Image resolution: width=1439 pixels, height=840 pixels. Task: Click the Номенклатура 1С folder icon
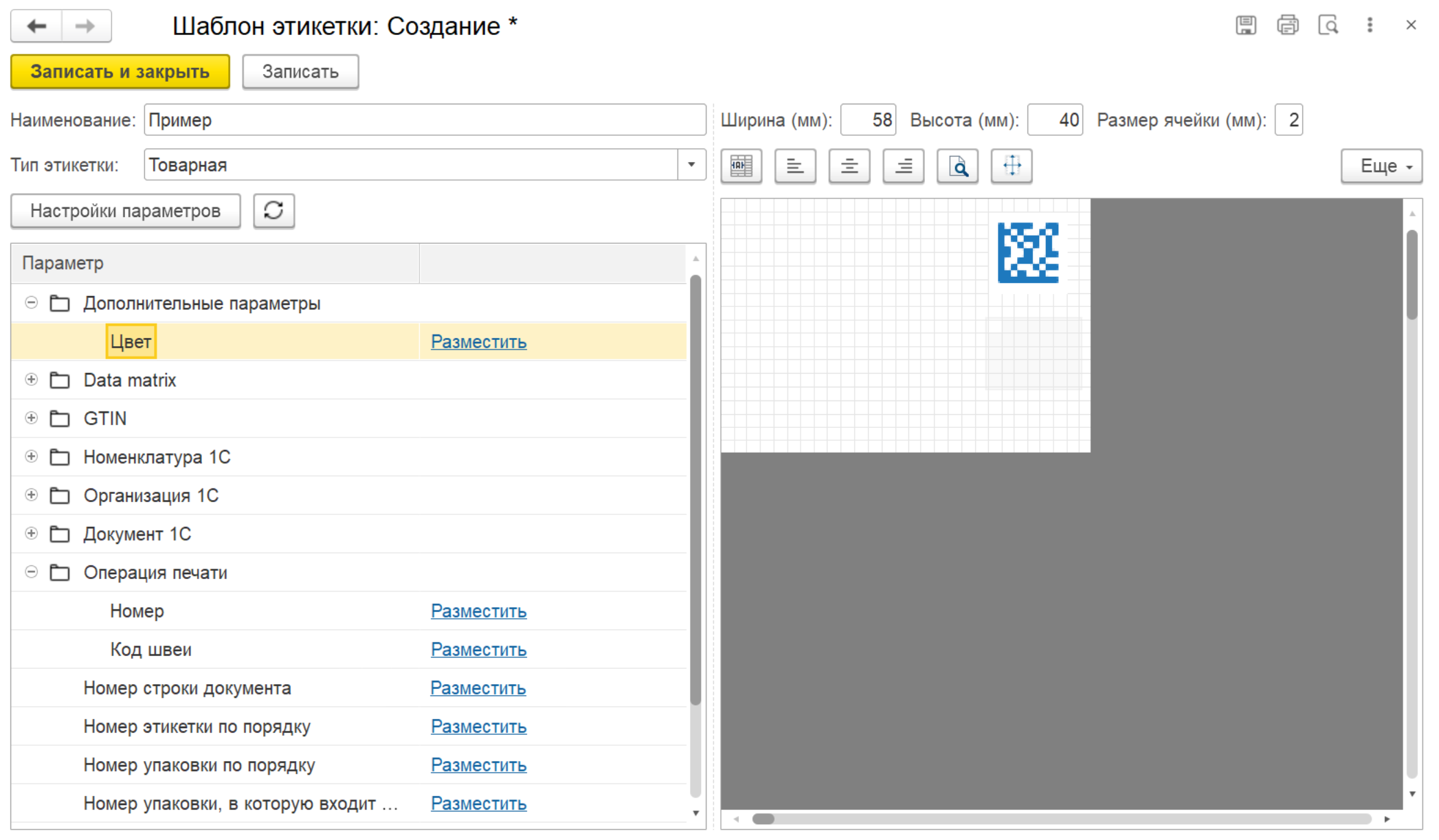coord(60,457)
